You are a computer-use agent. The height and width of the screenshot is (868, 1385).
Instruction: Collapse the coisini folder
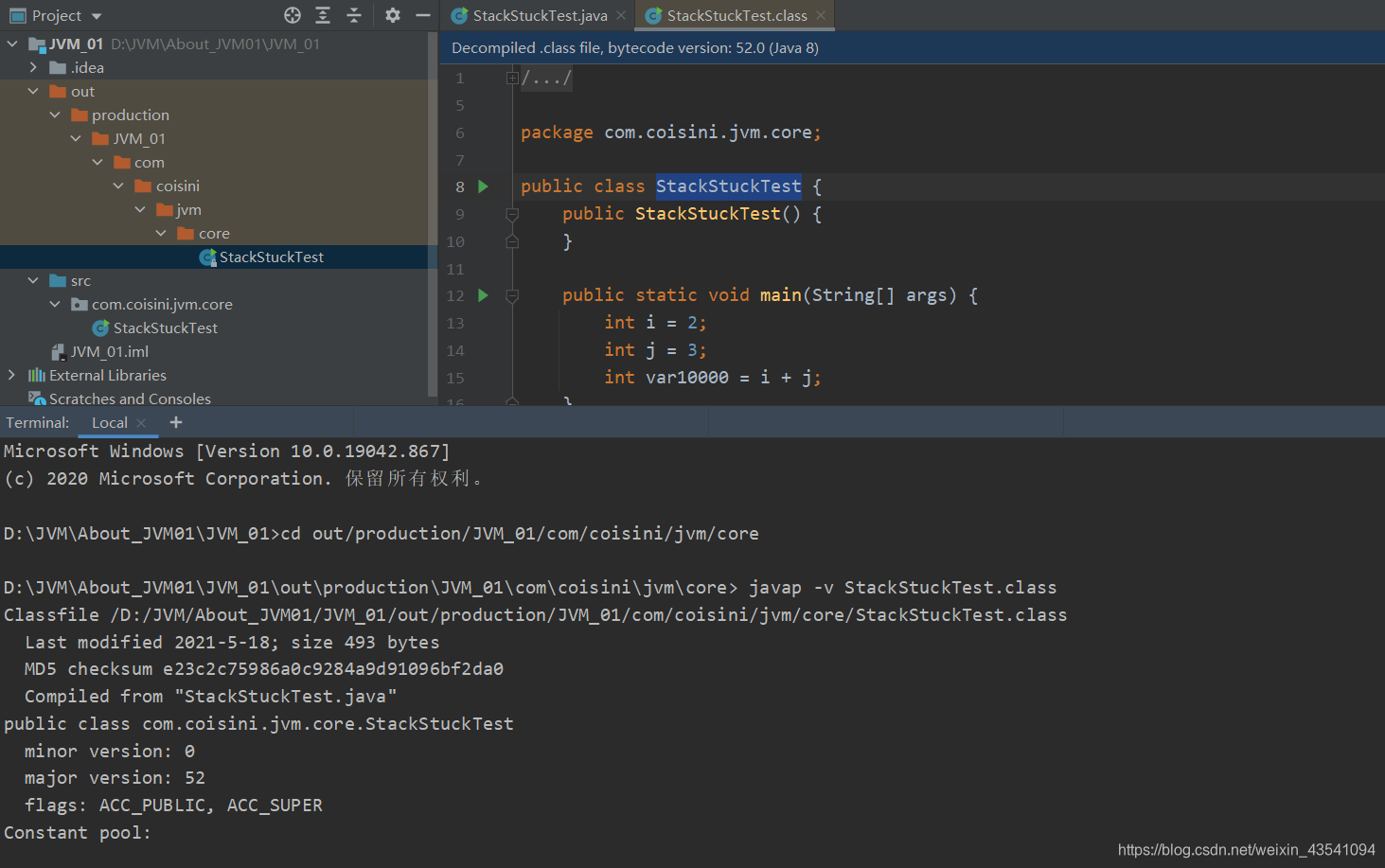pyautogui.click(x=118, y=186)
